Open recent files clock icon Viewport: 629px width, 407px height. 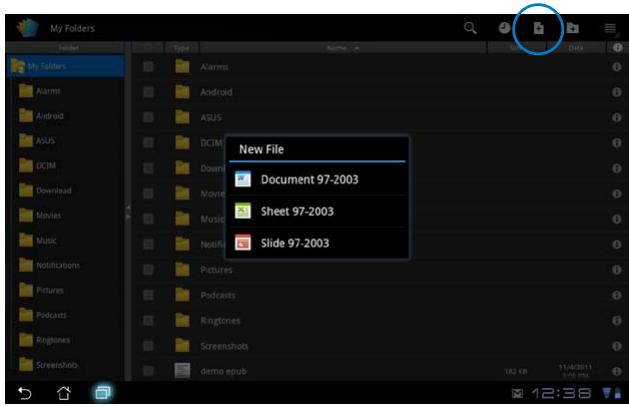click(504, 28)
